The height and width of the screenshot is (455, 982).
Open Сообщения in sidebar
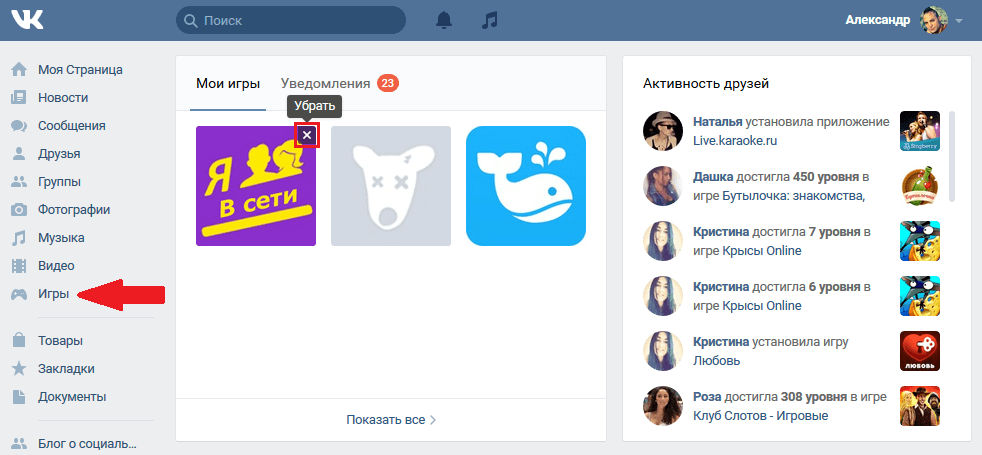point(71,126)
